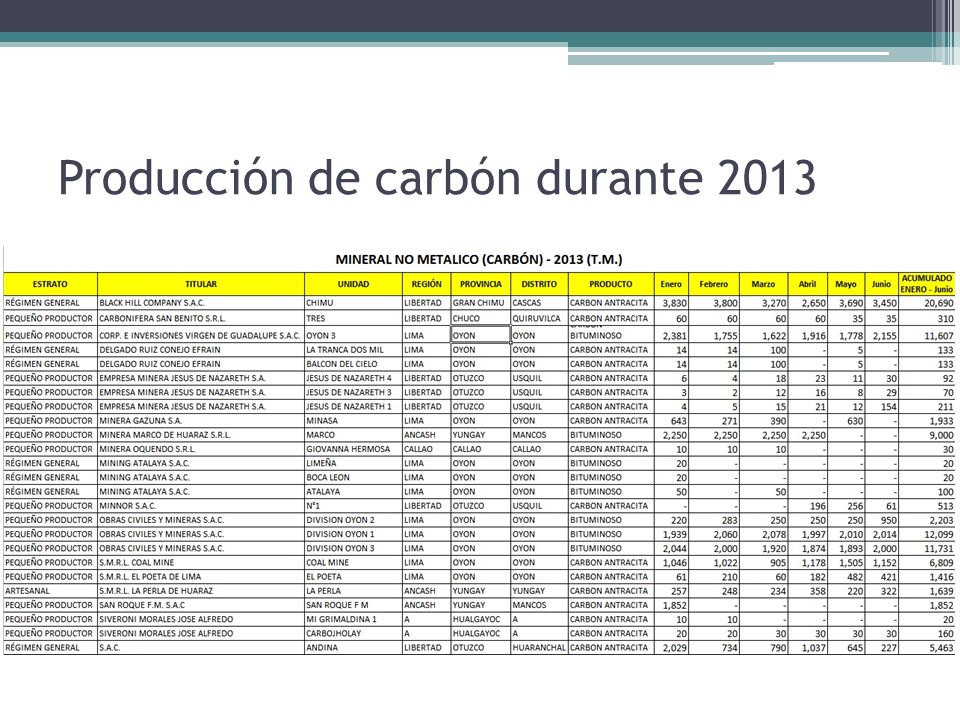Select the Marzo column header

pyautogui.click(x=763, y=284)
